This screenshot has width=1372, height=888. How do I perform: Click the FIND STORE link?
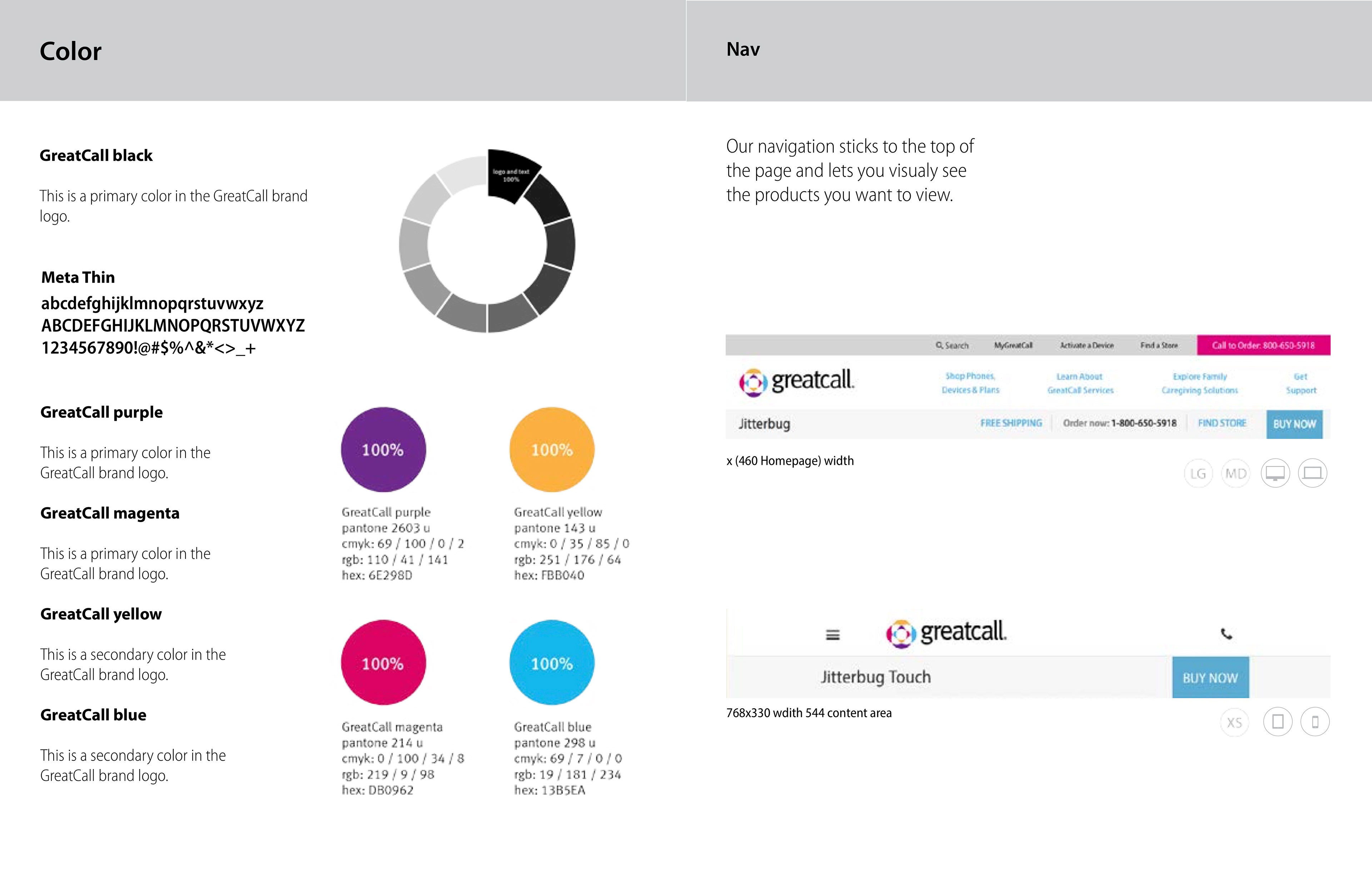1222,423
